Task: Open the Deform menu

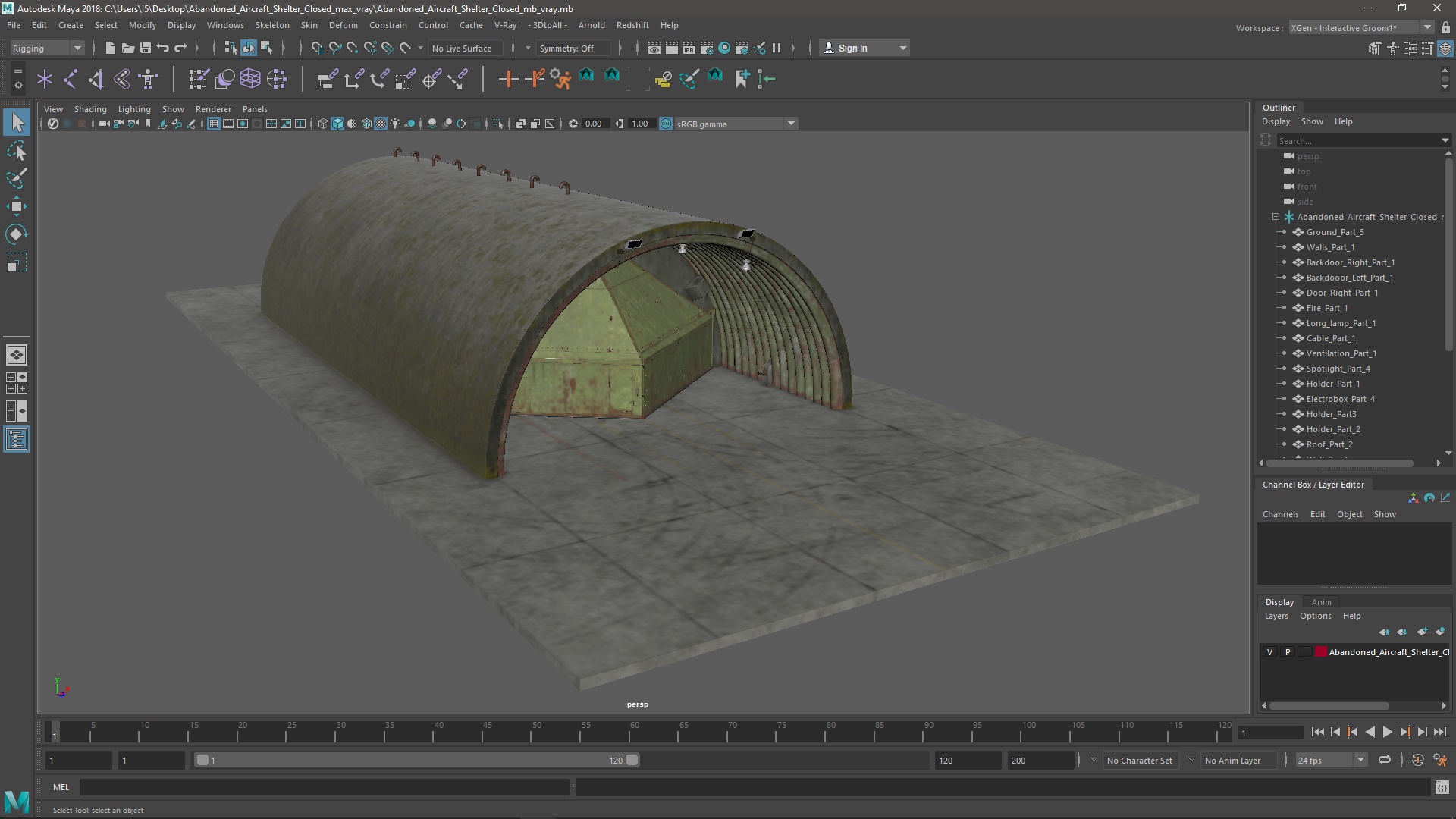Action: click(343, 25)
